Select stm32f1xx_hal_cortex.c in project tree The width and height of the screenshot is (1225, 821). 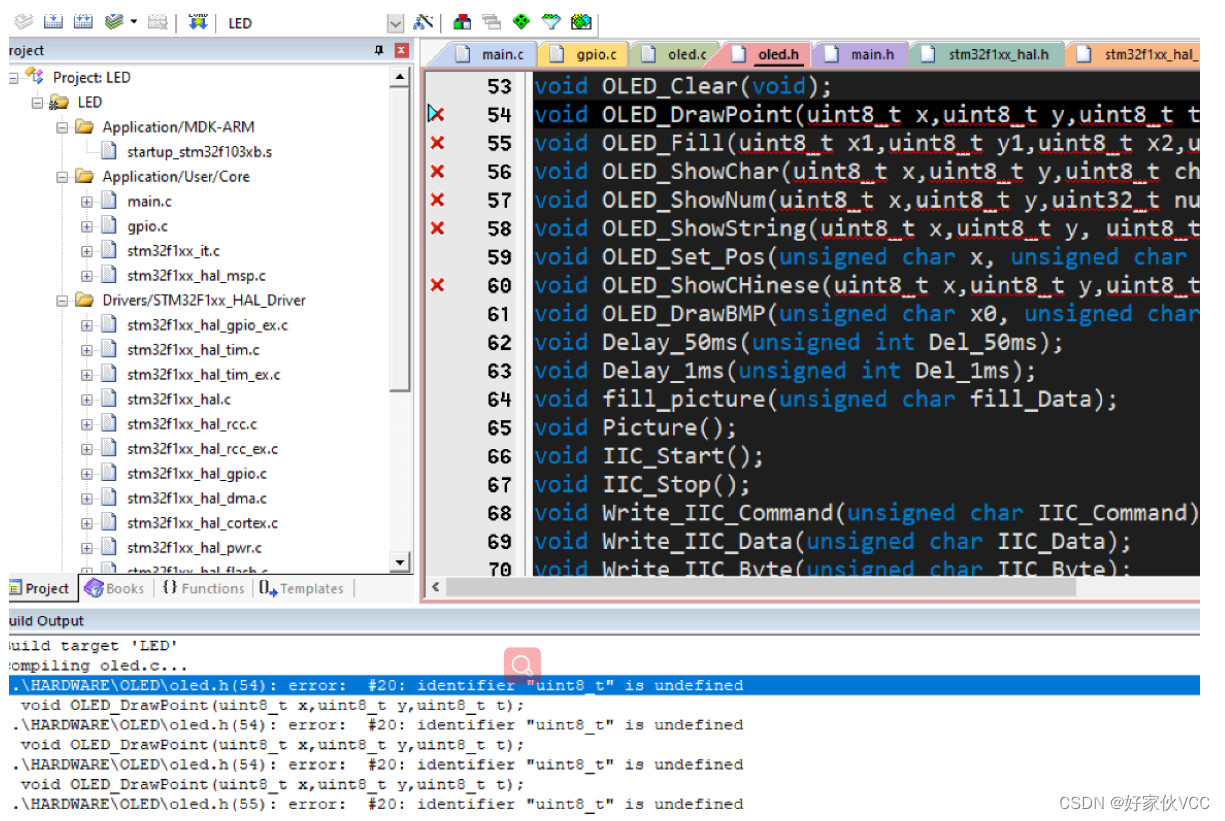point(202,523)
